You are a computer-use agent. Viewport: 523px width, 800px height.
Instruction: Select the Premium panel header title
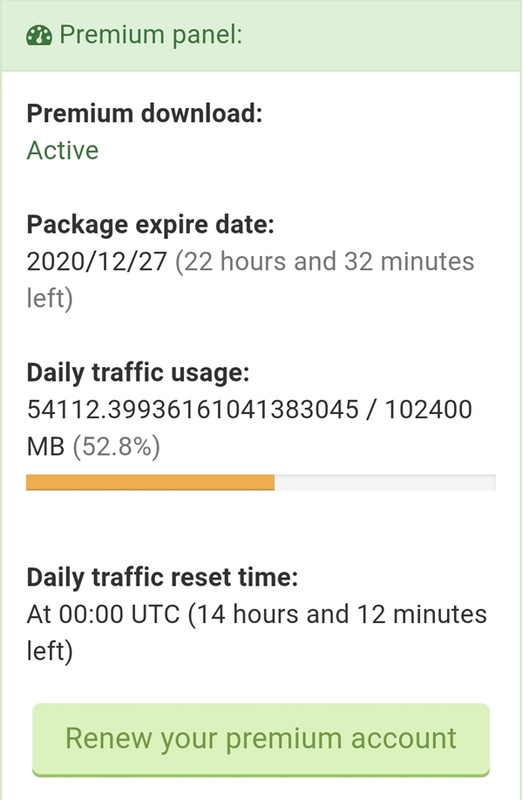pyautogui.click(x=151, y=36)
